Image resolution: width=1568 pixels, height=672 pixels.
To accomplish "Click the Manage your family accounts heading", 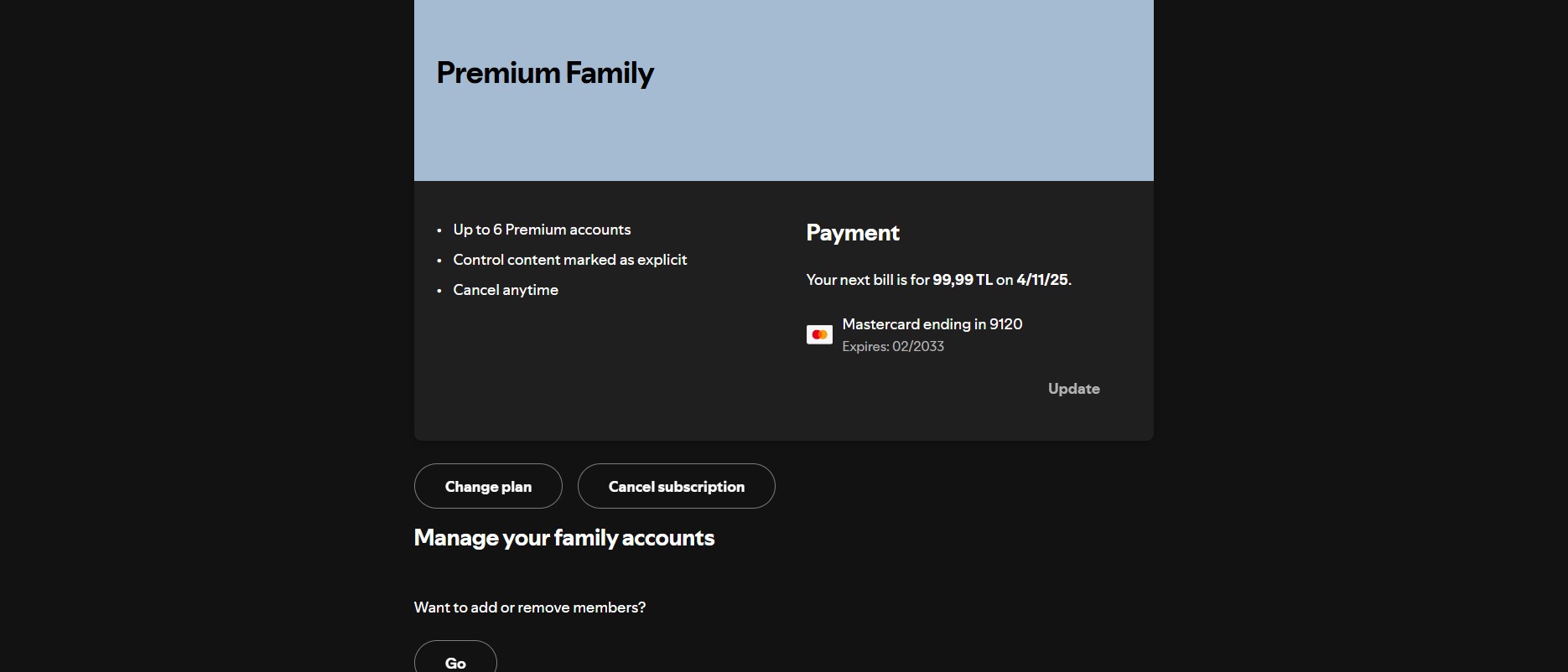I will tap(564, 538).
